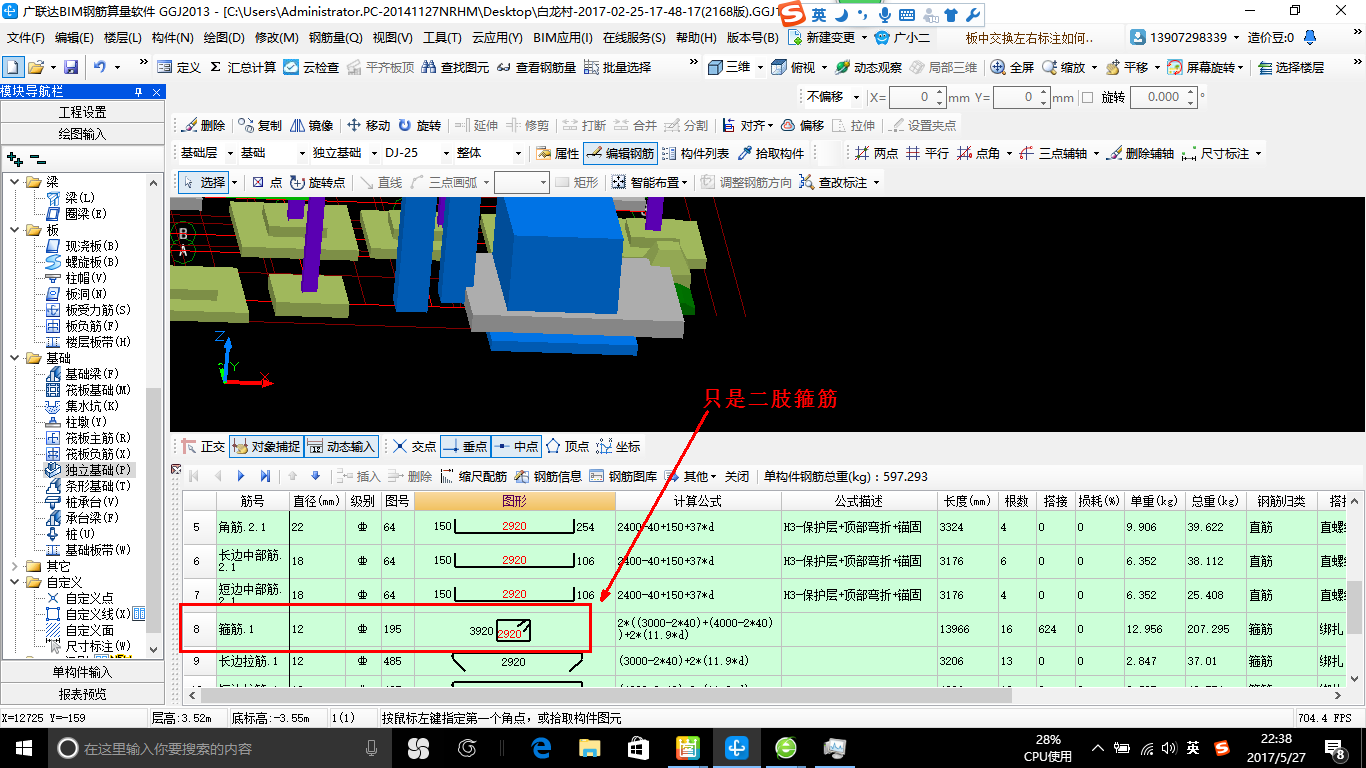
Task: Toggle 动态输入 dynamic input
Action: (x=340, y=446)
